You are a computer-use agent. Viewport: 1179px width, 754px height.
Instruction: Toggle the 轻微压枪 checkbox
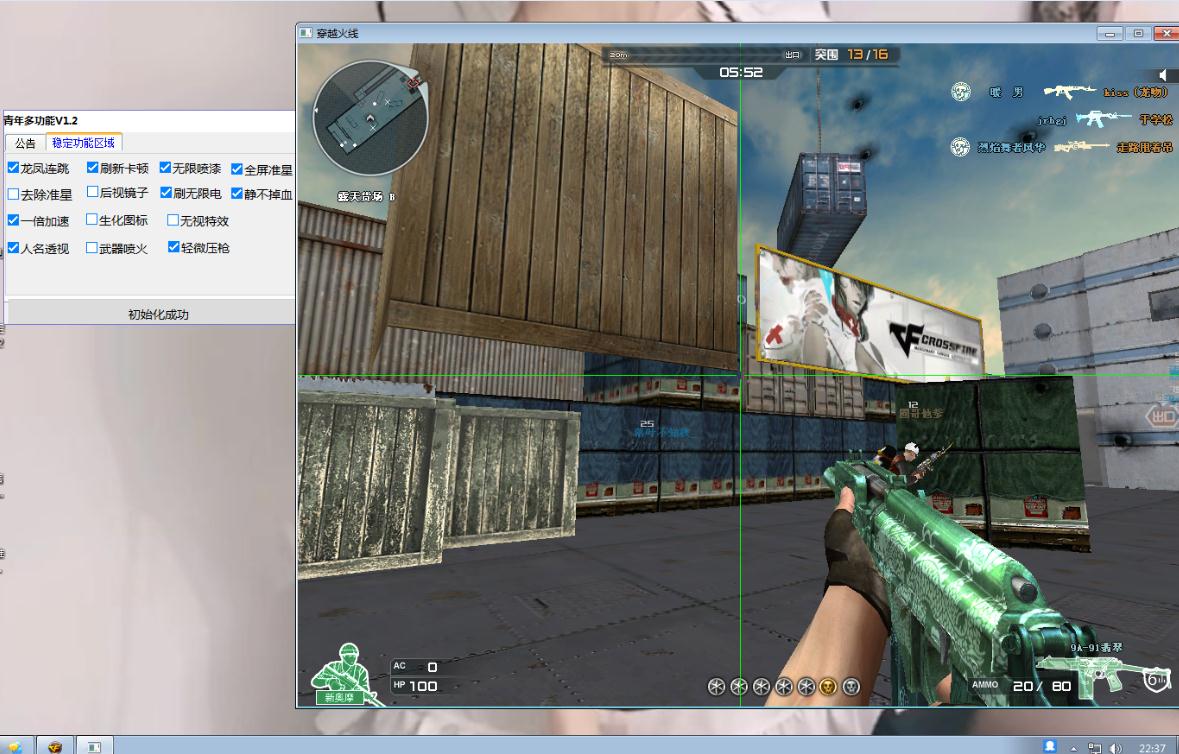[174, 247]
